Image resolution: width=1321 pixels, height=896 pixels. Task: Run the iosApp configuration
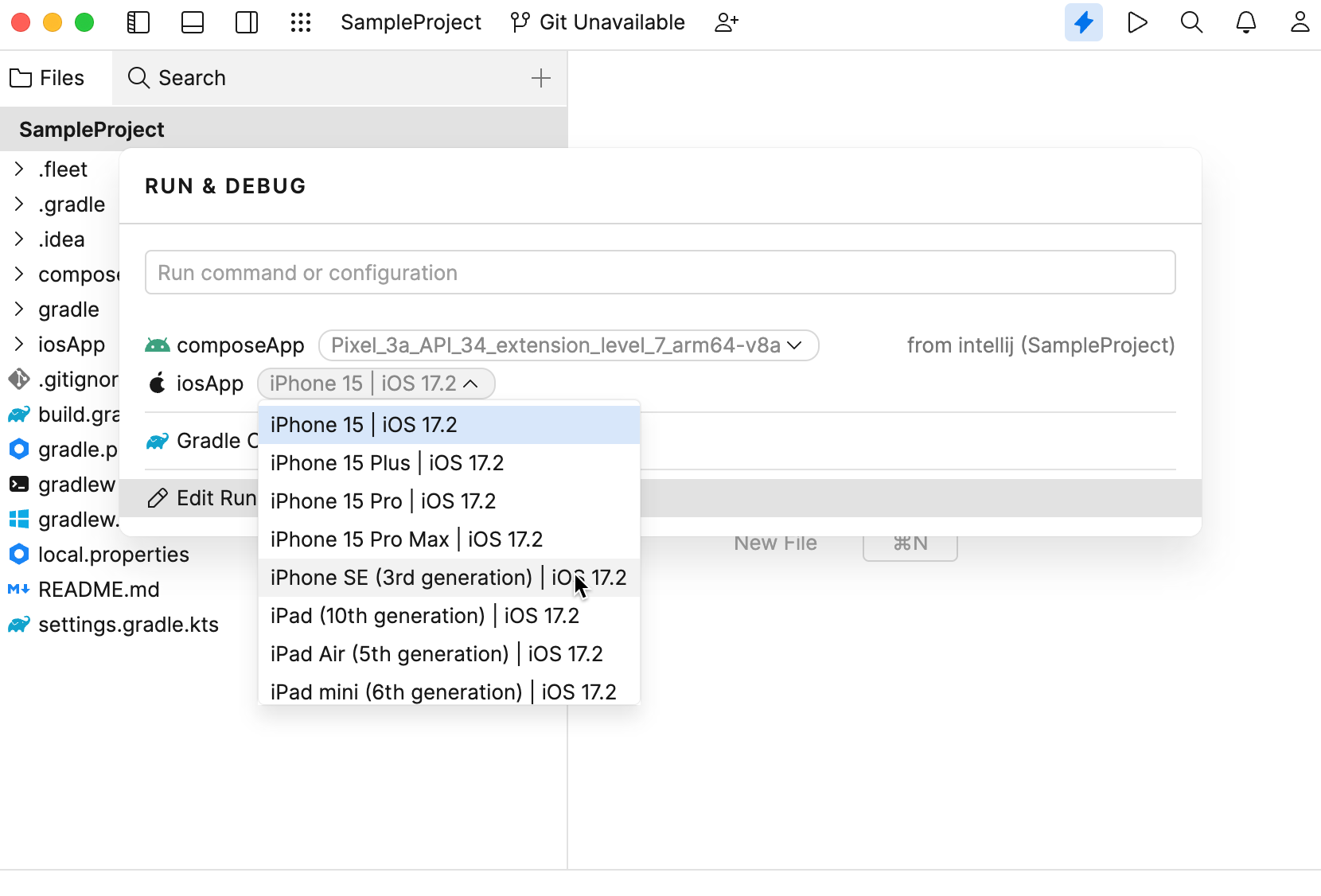pyautogui.click(x=210, y=384)
